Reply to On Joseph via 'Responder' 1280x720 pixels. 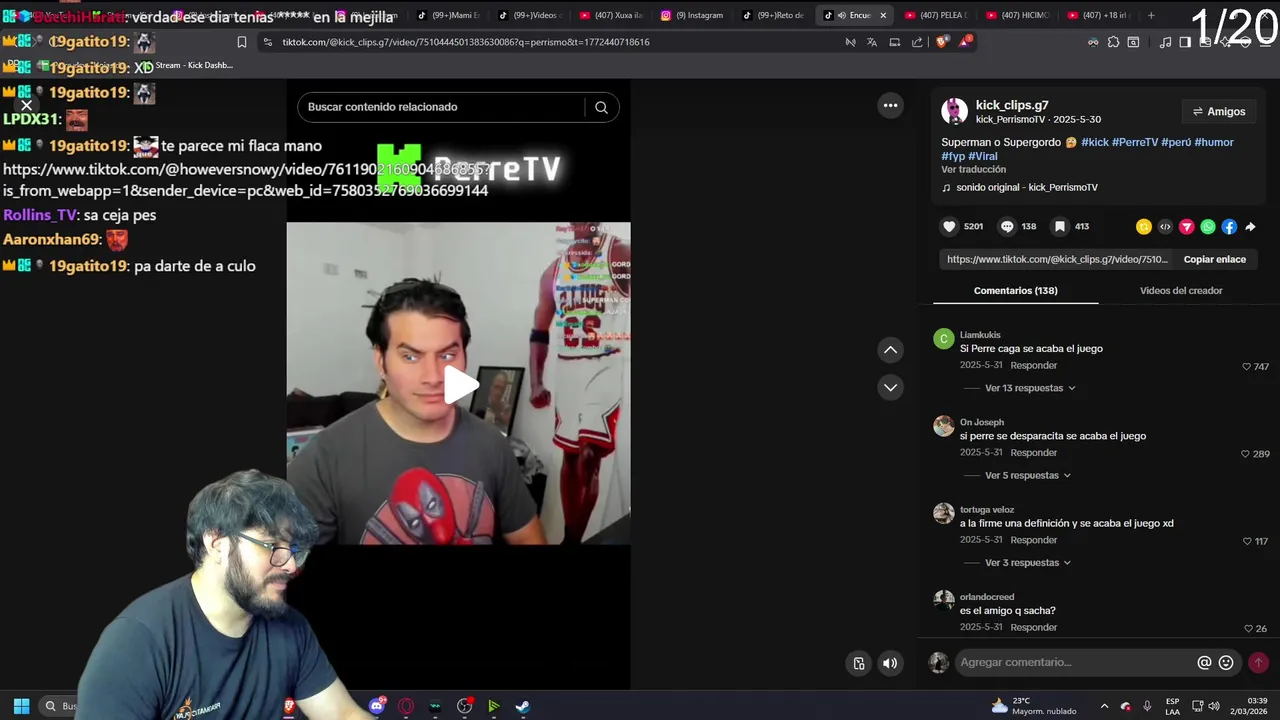pyautogui.click(x=1033, y=453)
